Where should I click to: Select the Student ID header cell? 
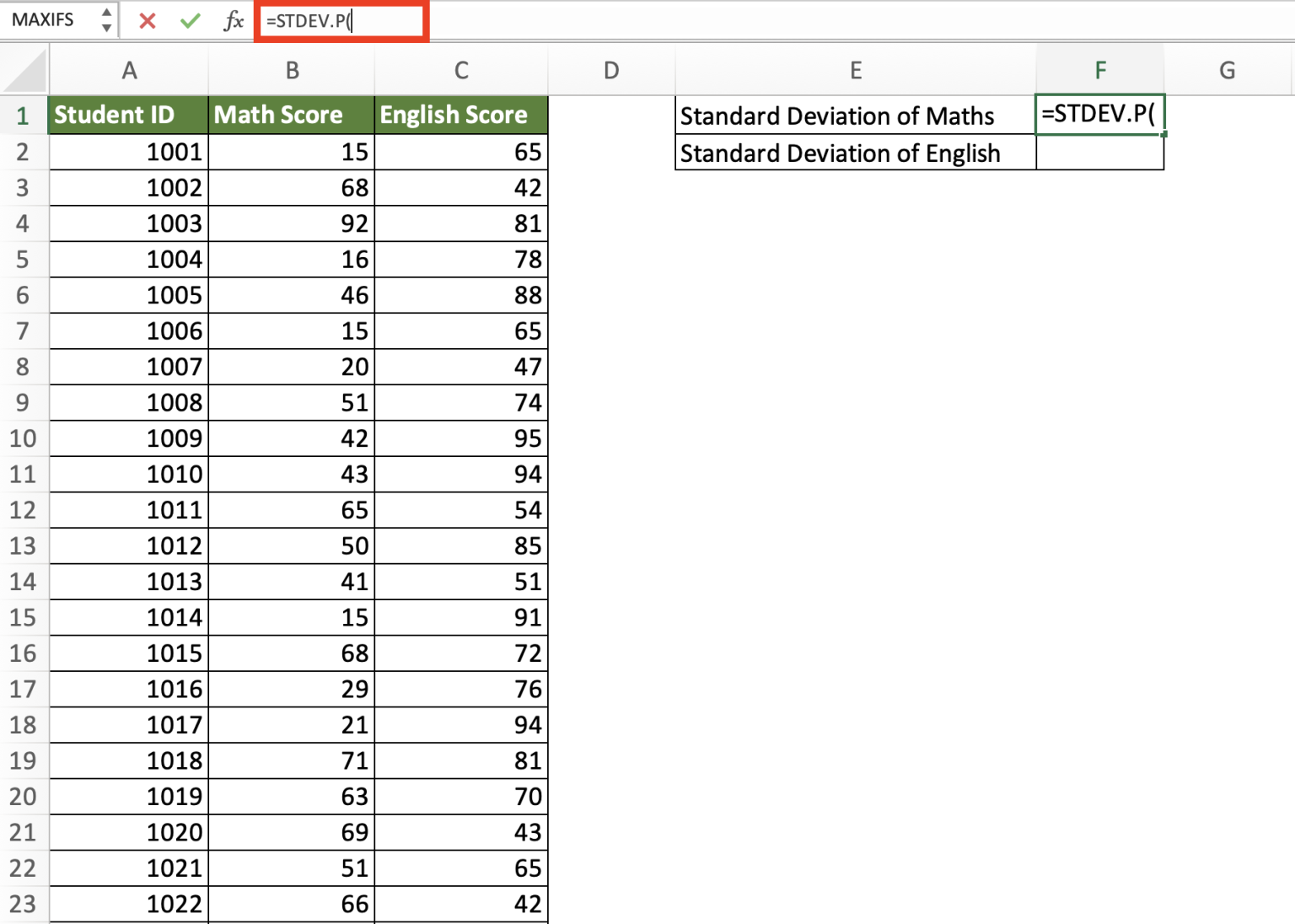[x=129, y=115]
